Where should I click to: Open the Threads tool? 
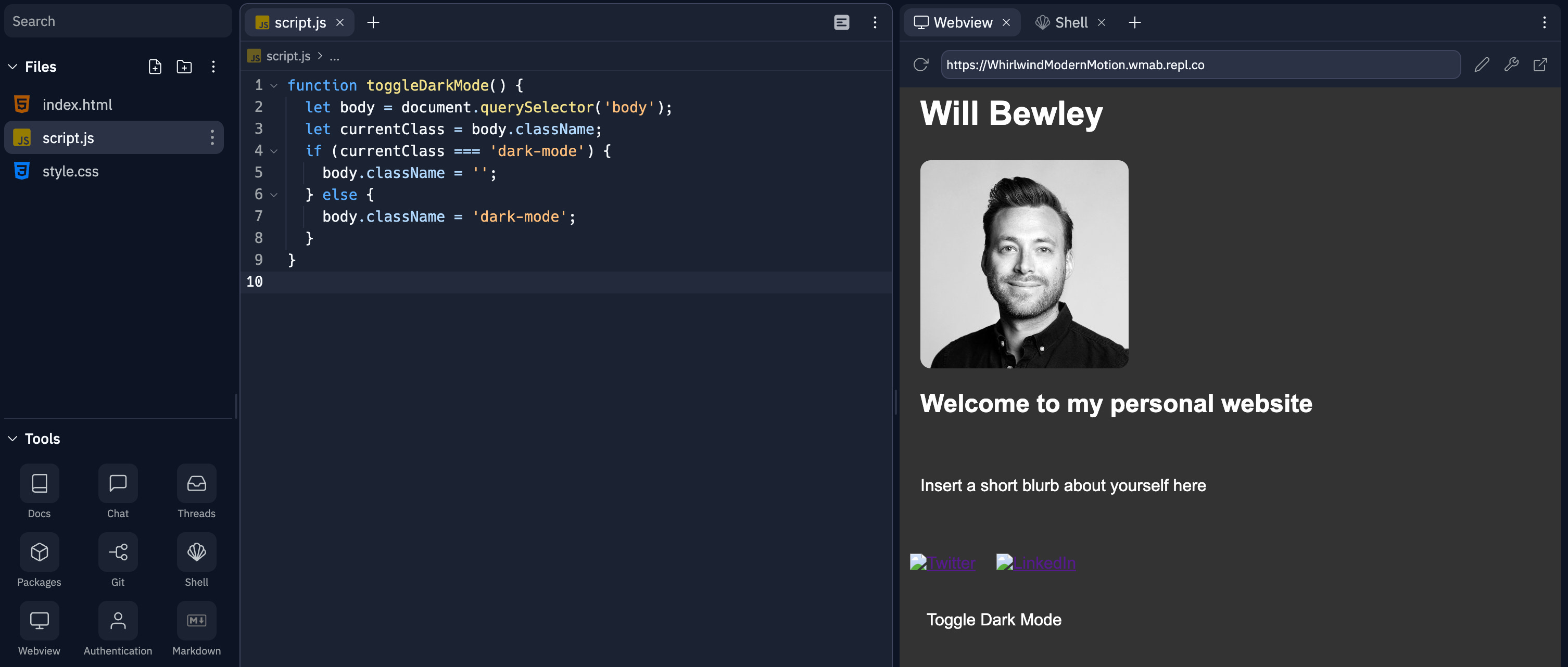196,492
